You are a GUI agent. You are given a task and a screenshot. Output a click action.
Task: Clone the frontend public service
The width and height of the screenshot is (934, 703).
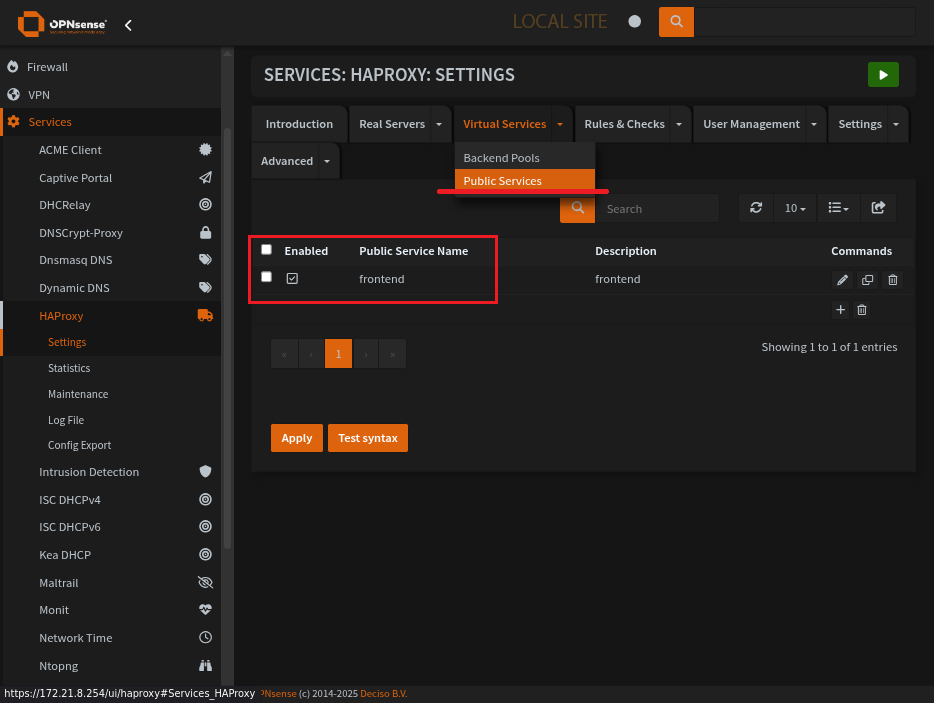[x=867, y=280]
